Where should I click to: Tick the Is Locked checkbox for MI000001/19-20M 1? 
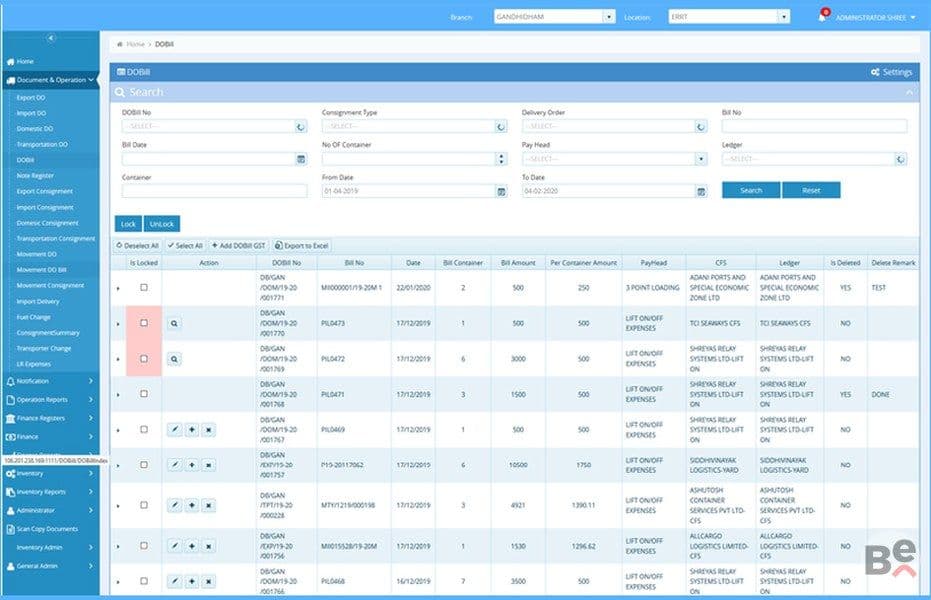coord(144,287)
